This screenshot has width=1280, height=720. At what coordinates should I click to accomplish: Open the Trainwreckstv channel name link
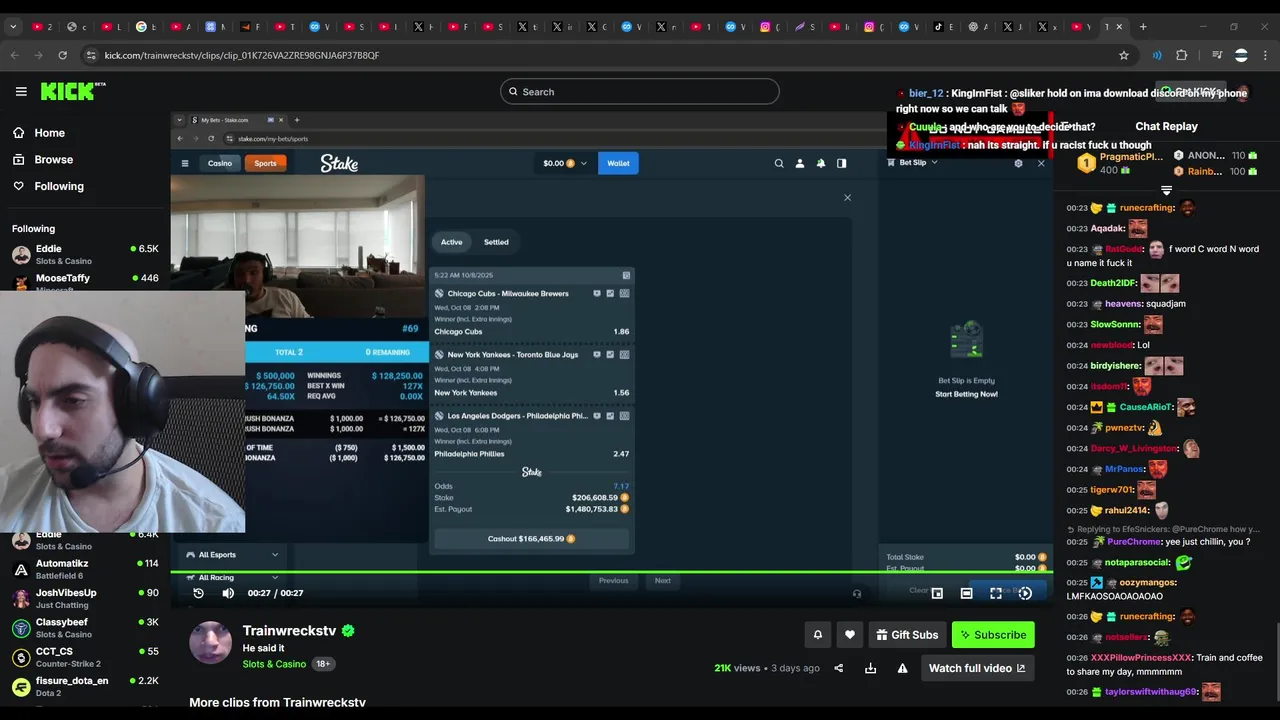click(x=289, y=631)
